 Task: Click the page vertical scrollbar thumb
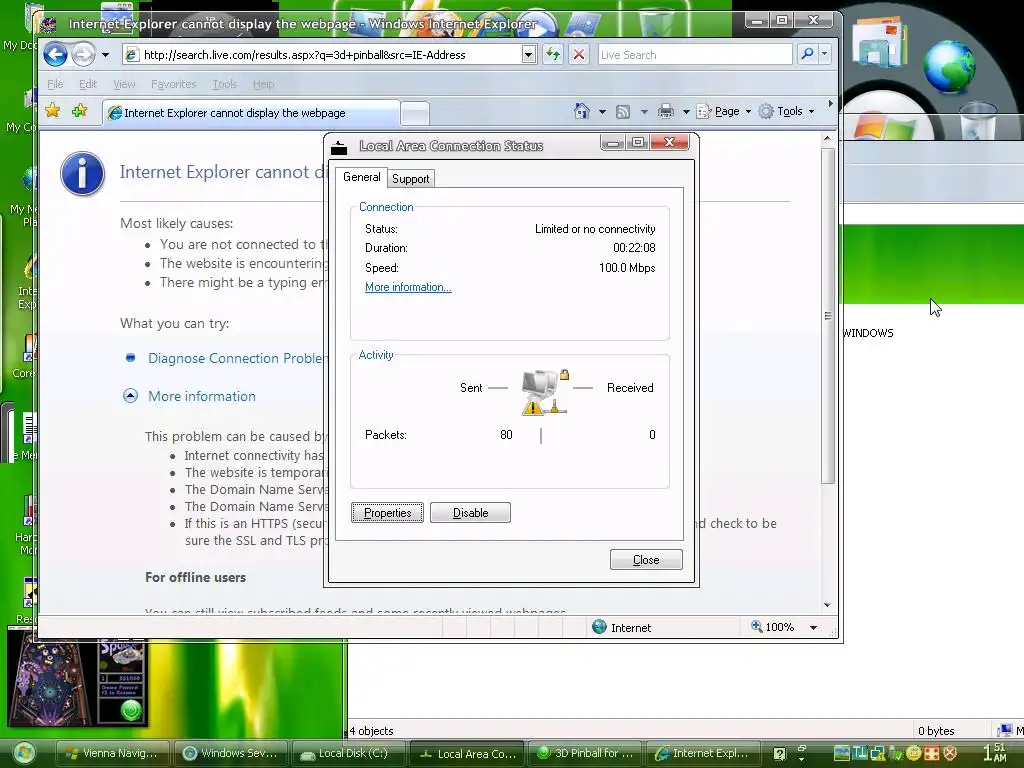tap(827, 316)
